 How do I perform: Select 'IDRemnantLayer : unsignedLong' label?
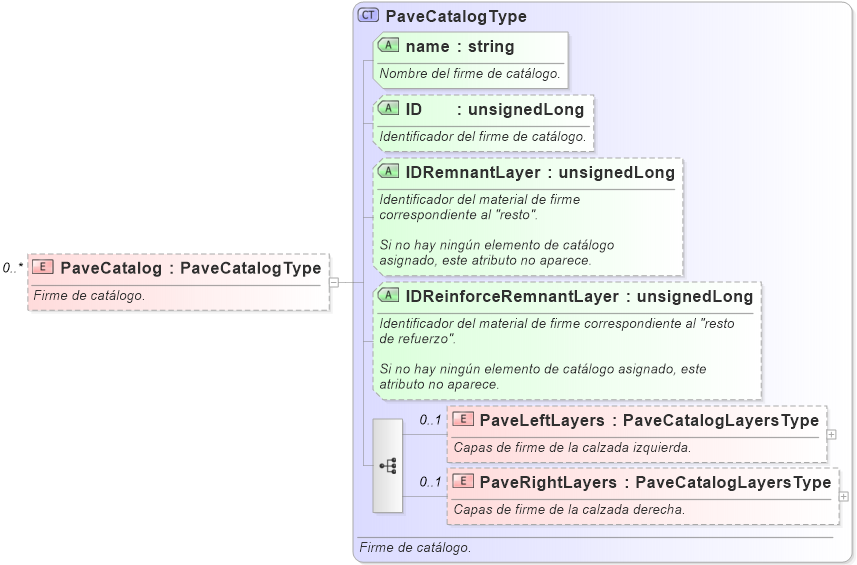pos(540,172)
